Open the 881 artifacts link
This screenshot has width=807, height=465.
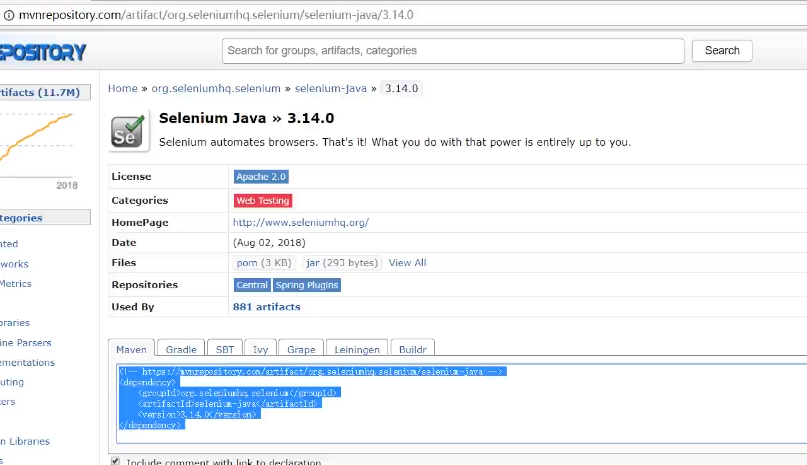(x=267, y=307)
